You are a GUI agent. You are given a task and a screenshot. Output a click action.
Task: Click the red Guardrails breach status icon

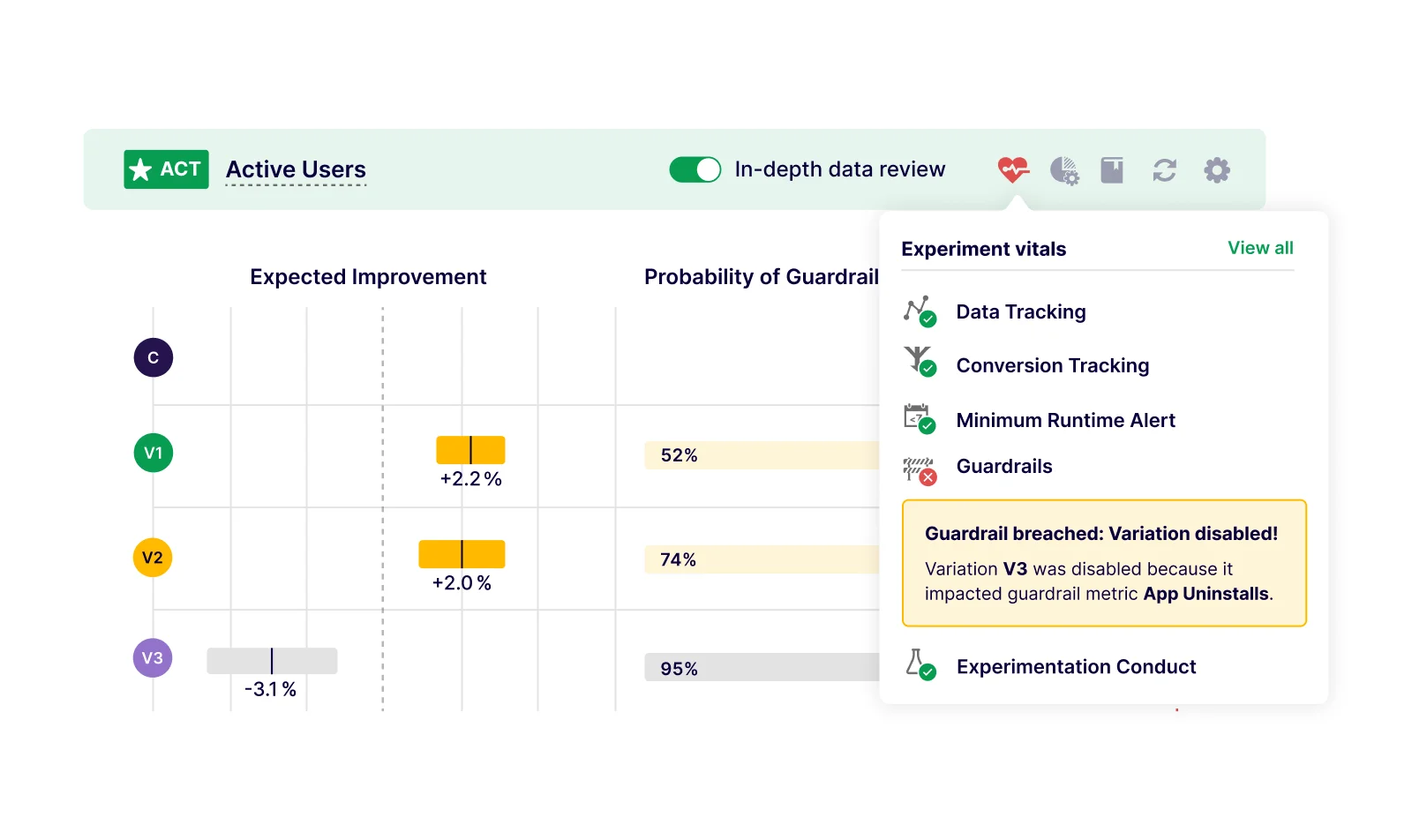(928, 477)
